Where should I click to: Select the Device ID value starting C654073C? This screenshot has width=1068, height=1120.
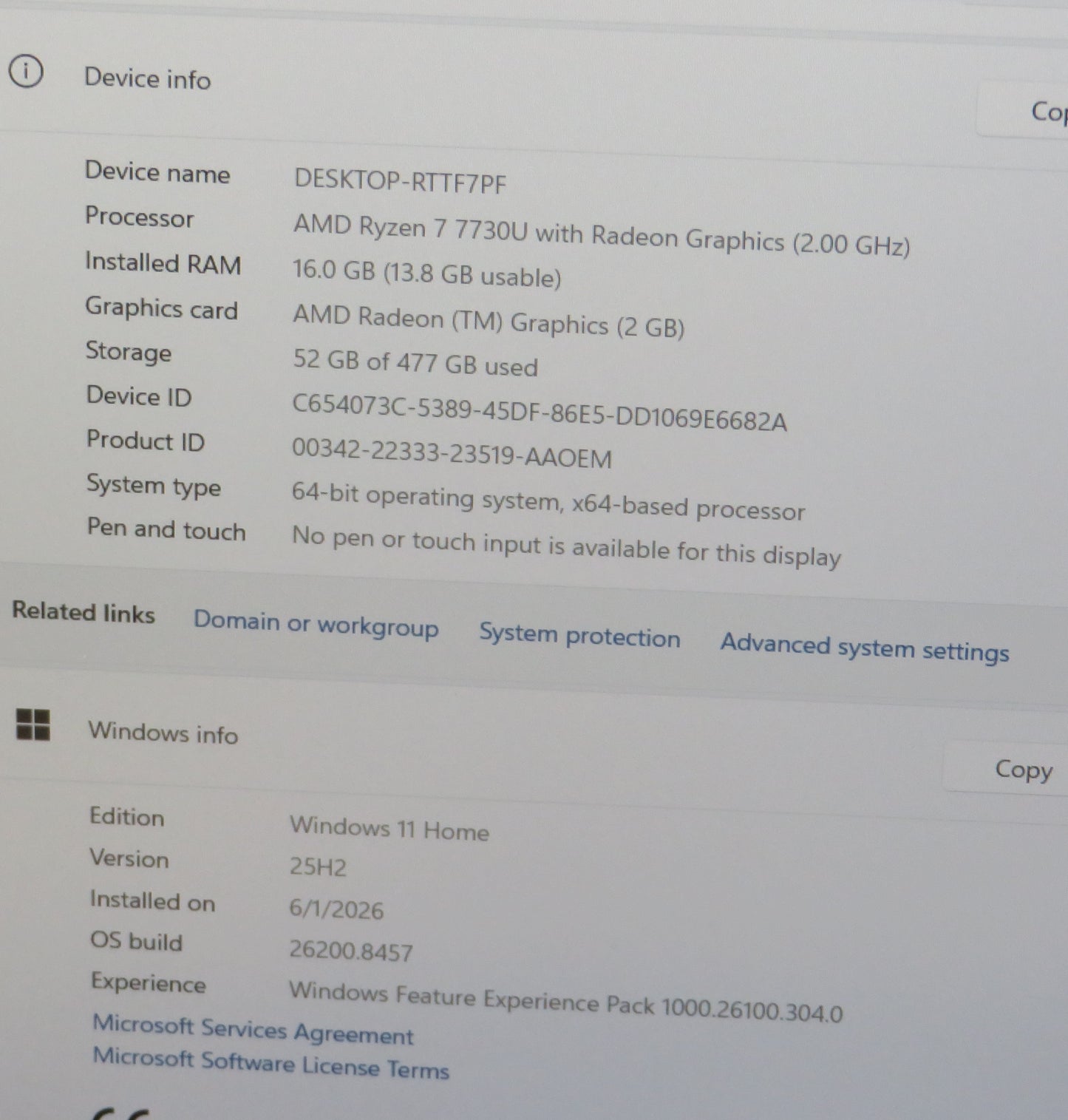540,412
